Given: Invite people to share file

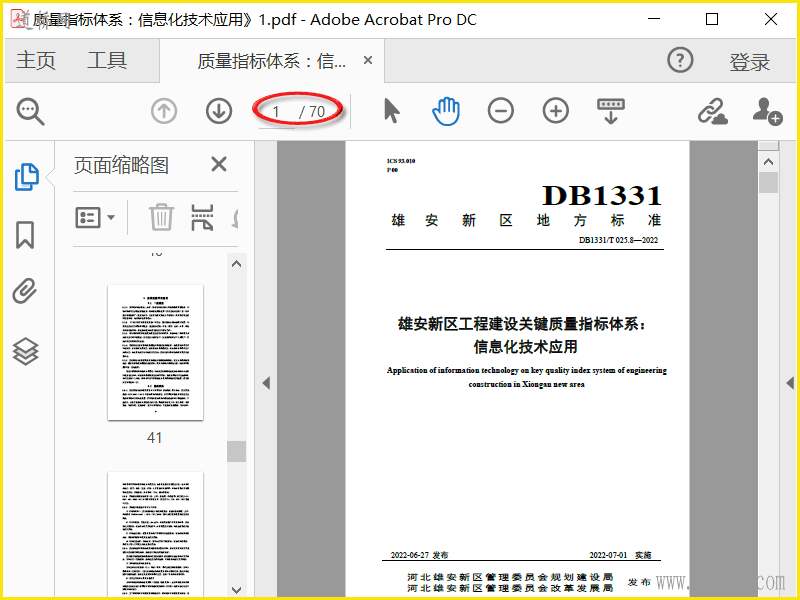Looking at the screenshot, I should click(x=767, y=111).
